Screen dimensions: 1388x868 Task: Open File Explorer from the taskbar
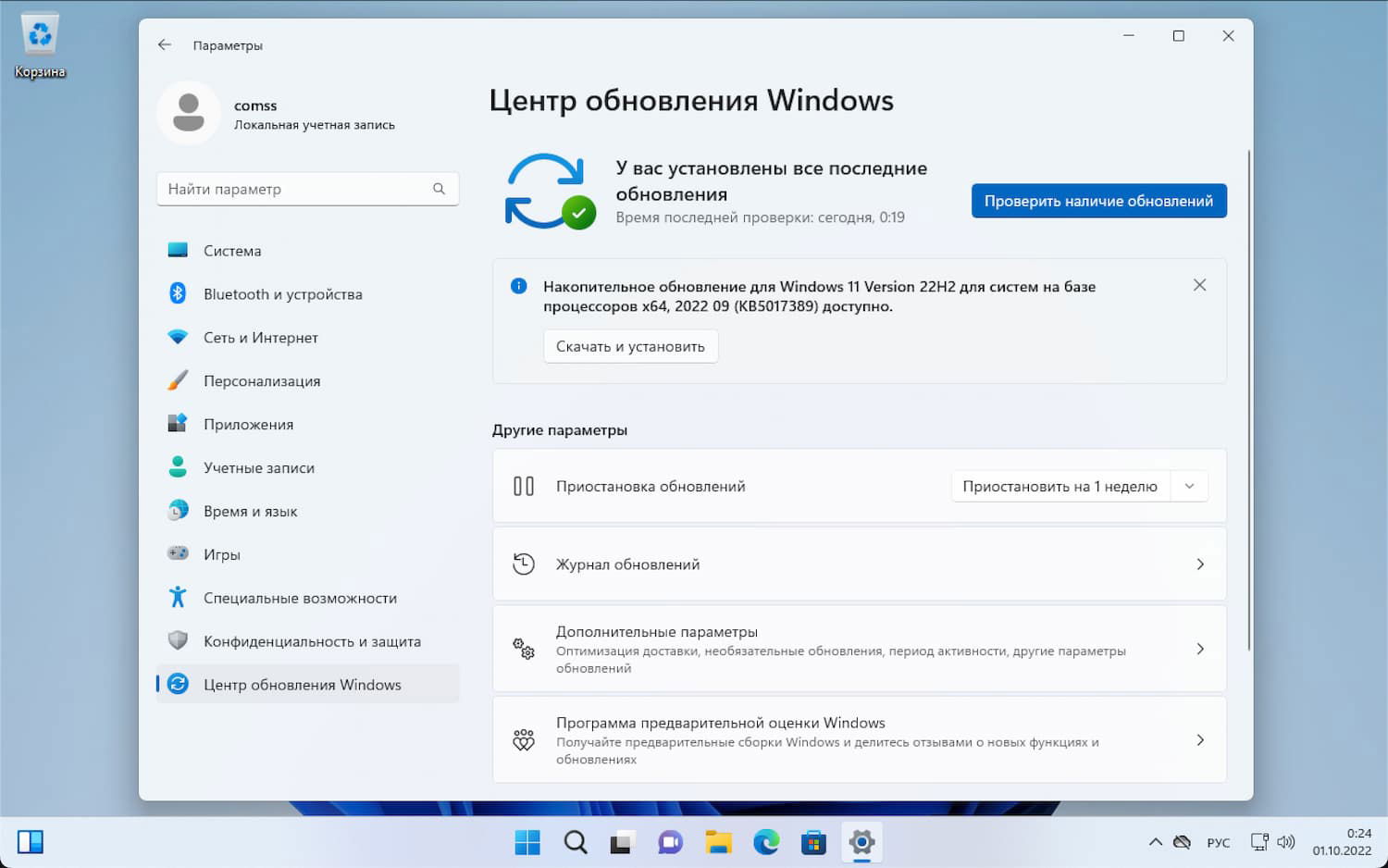pyautogui.click(x=718, y=843)
